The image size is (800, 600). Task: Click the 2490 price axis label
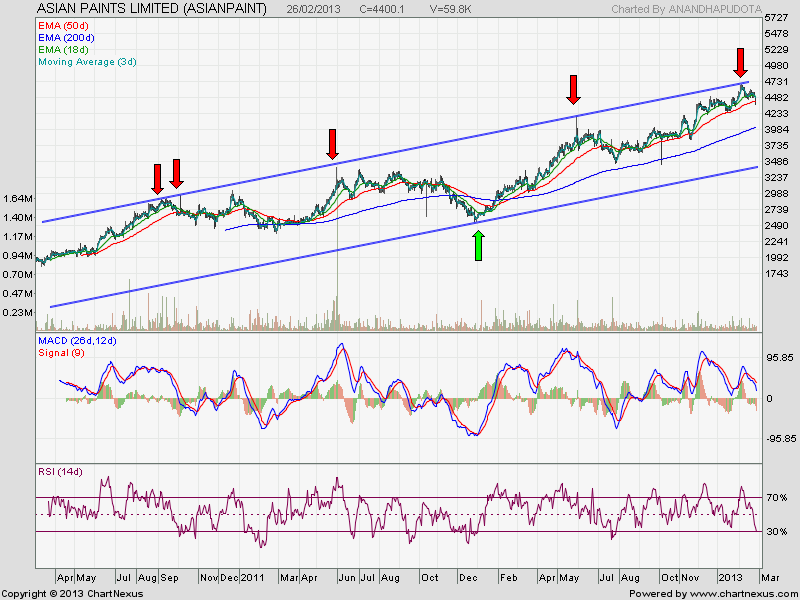coord(776,226)
